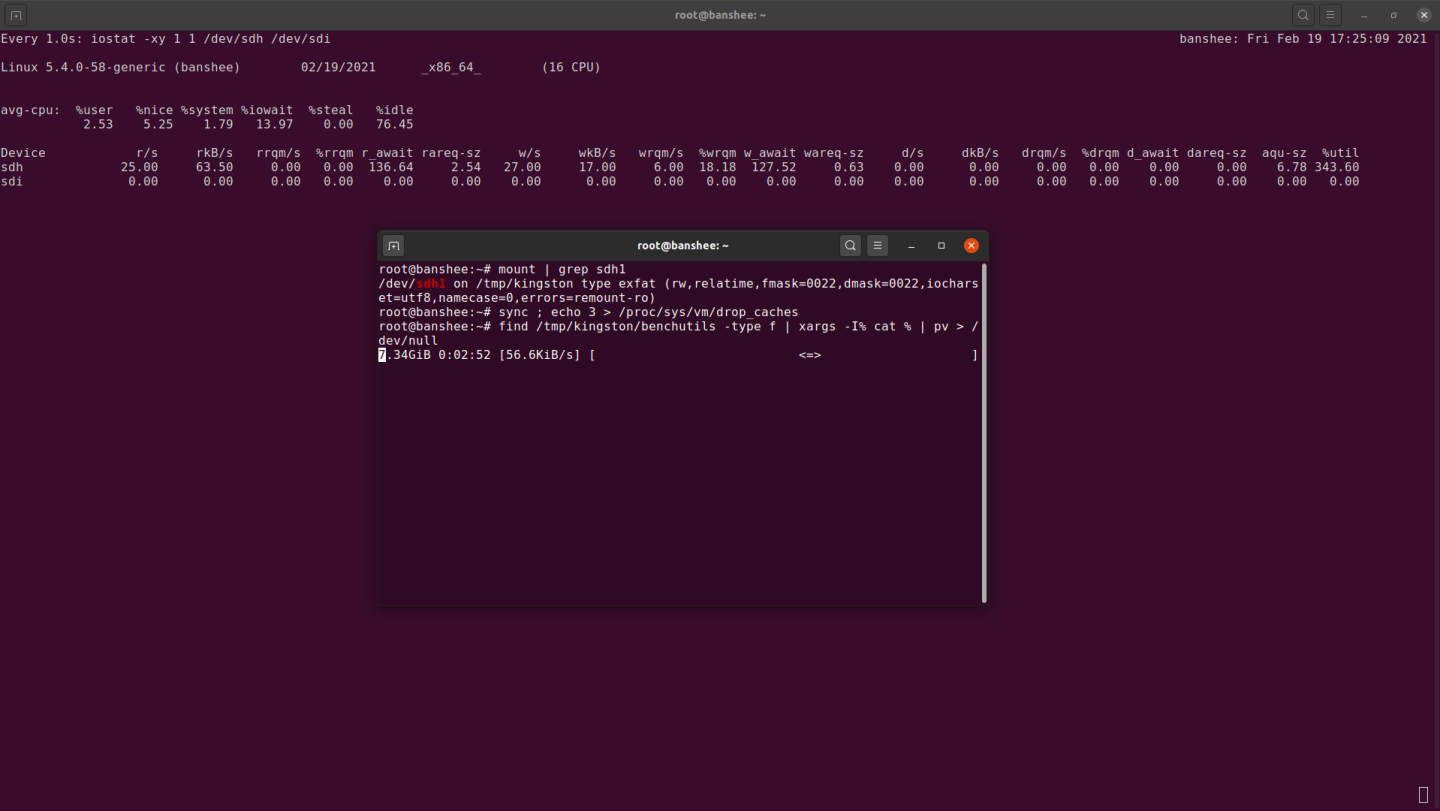Click search icon in the fullscreen terminal header
Screen dimensions: 1440x811
[x=1303, y=15]
